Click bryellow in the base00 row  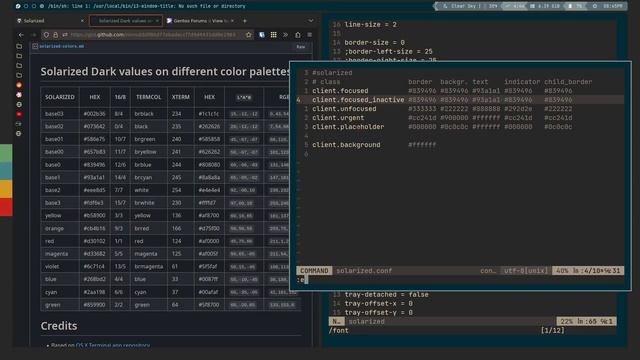tap(146, 152)
